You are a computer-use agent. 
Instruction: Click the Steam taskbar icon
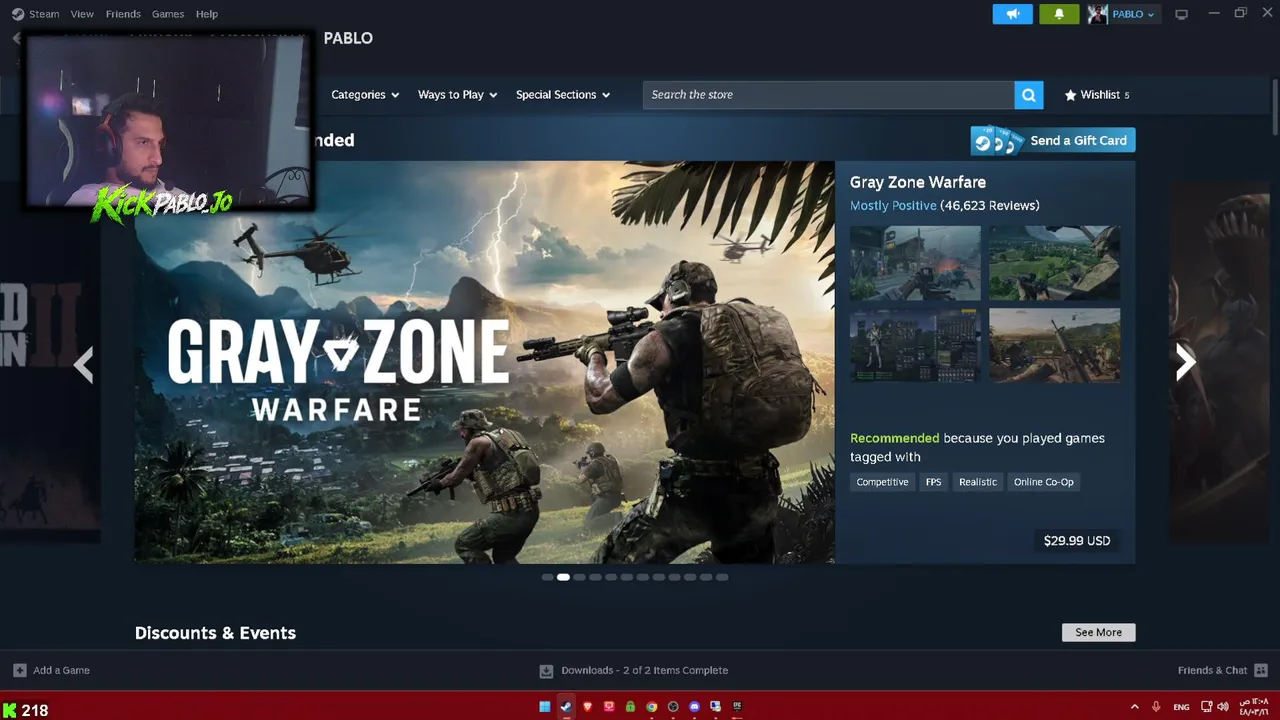[566, 707]
